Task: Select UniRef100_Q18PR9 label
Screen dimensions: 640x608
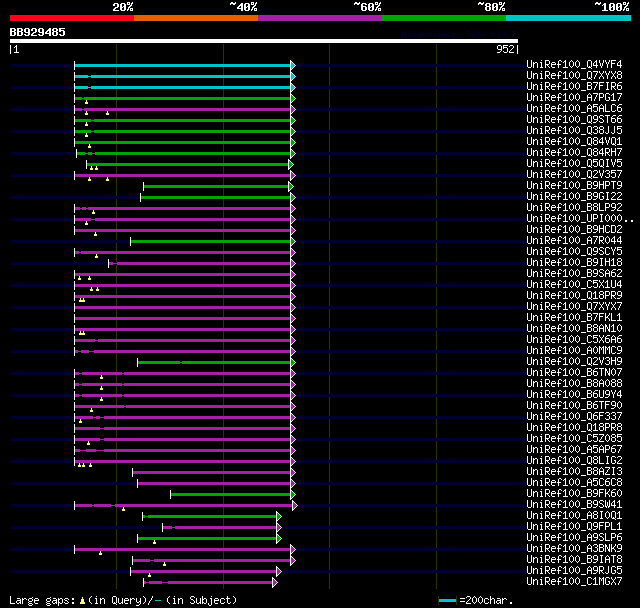Action: click(574, 296)
